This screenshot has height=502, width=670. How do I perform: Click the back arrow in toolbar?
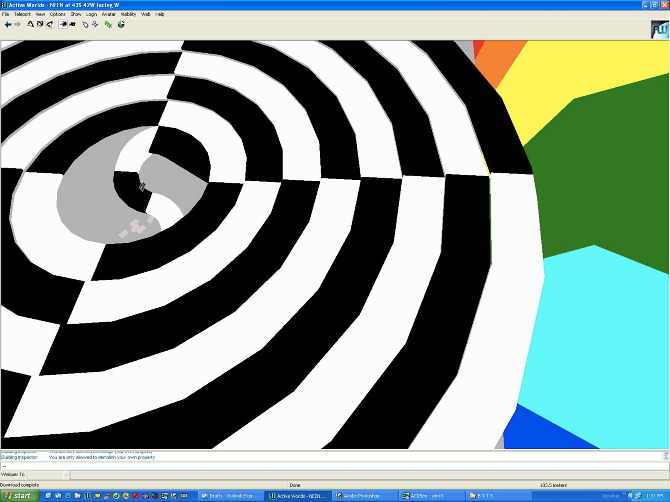click(7, 24)
